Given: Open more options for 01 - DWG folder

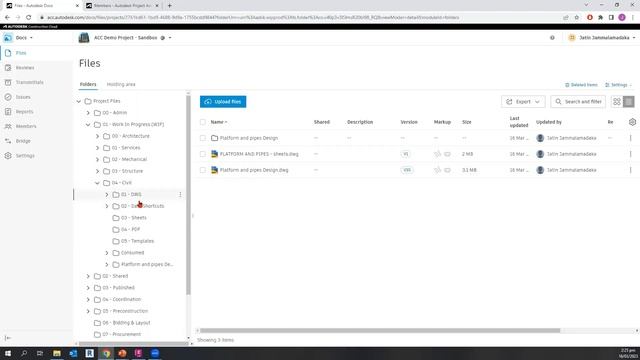Looking at the screenshot, I should coord(180,195).
